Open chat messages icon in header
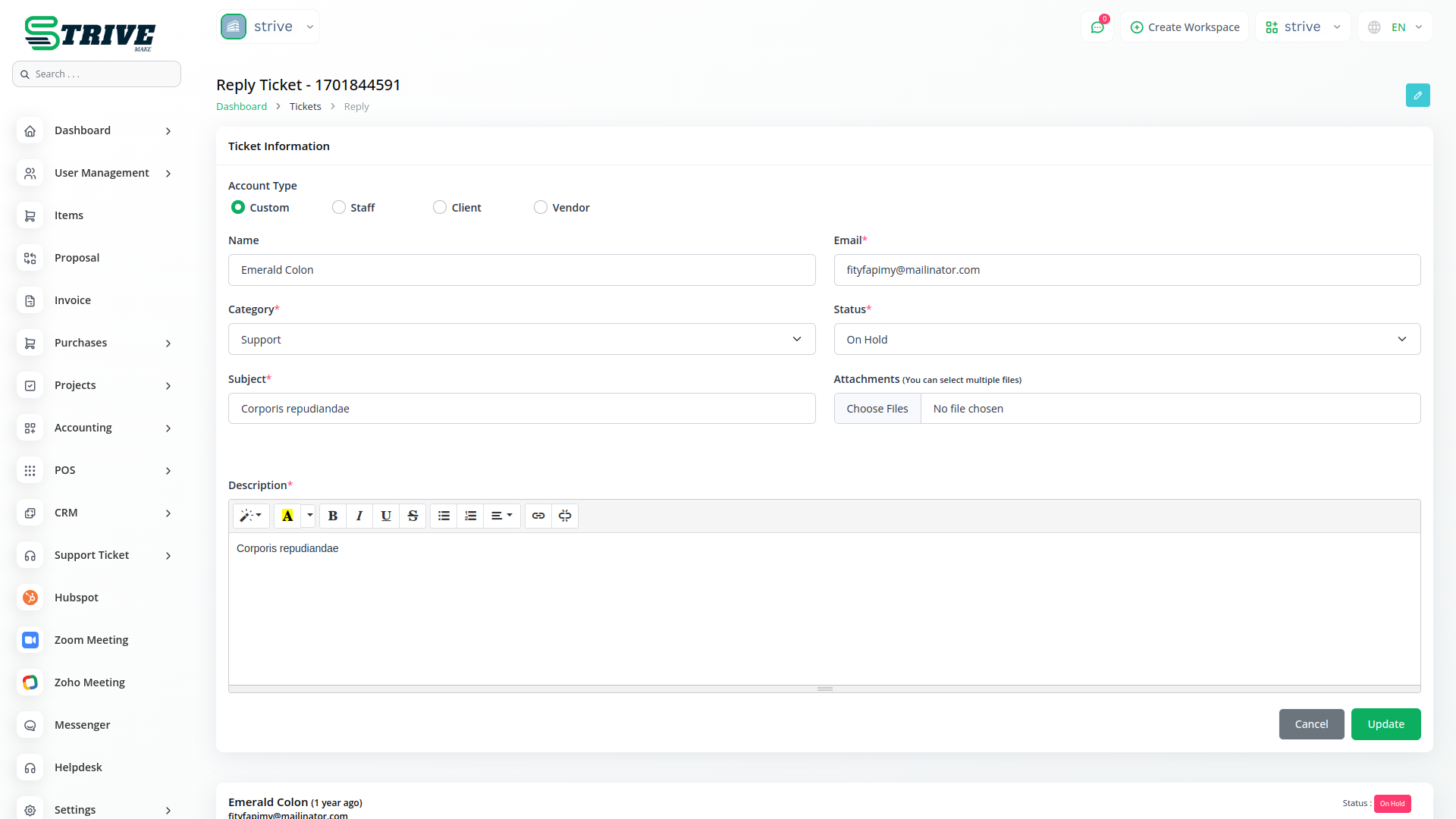The height and width of the screenshot is (819, 1456). tap(1097, 27)
